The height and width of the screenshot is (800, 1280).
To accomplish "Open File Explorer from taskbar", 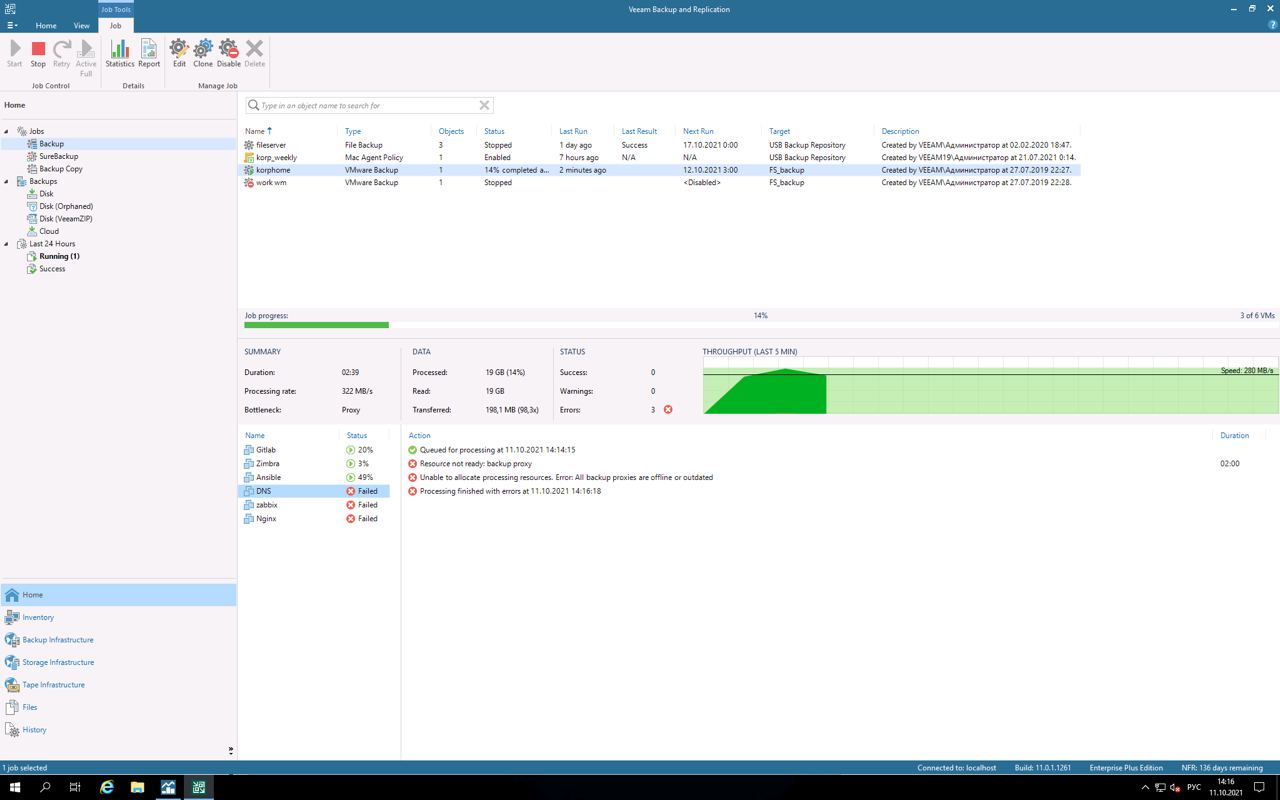I will pos(137,788).
